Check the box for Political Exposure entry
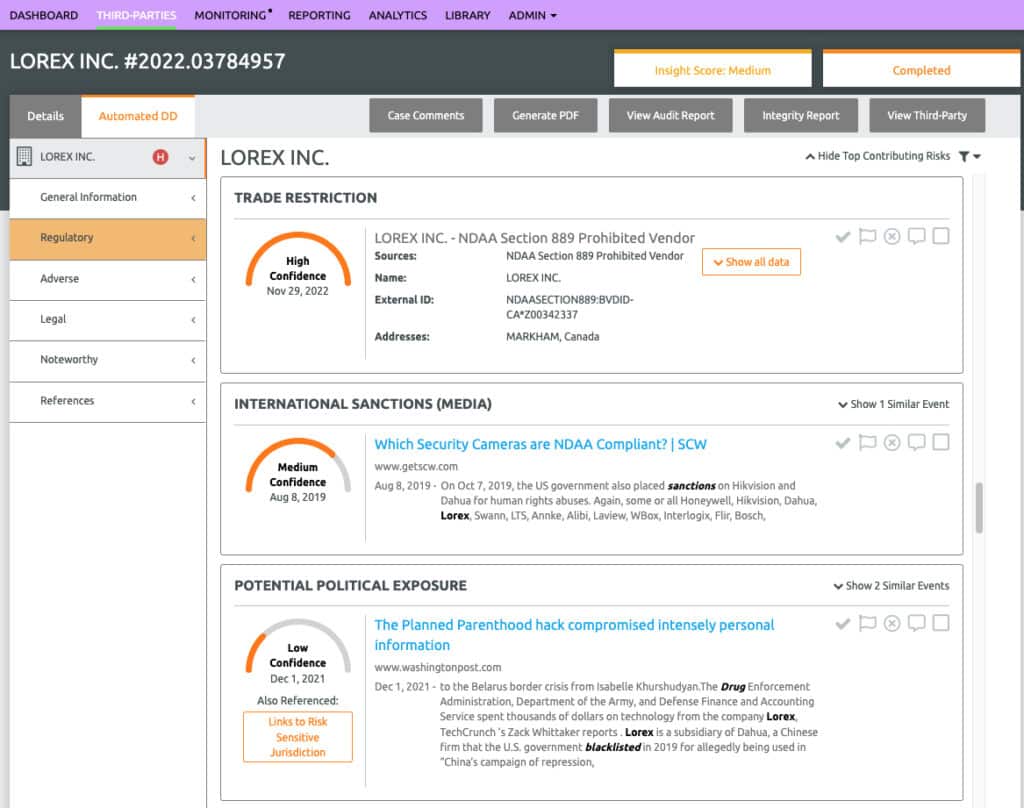1024x808 pixels. pos(940,624)
